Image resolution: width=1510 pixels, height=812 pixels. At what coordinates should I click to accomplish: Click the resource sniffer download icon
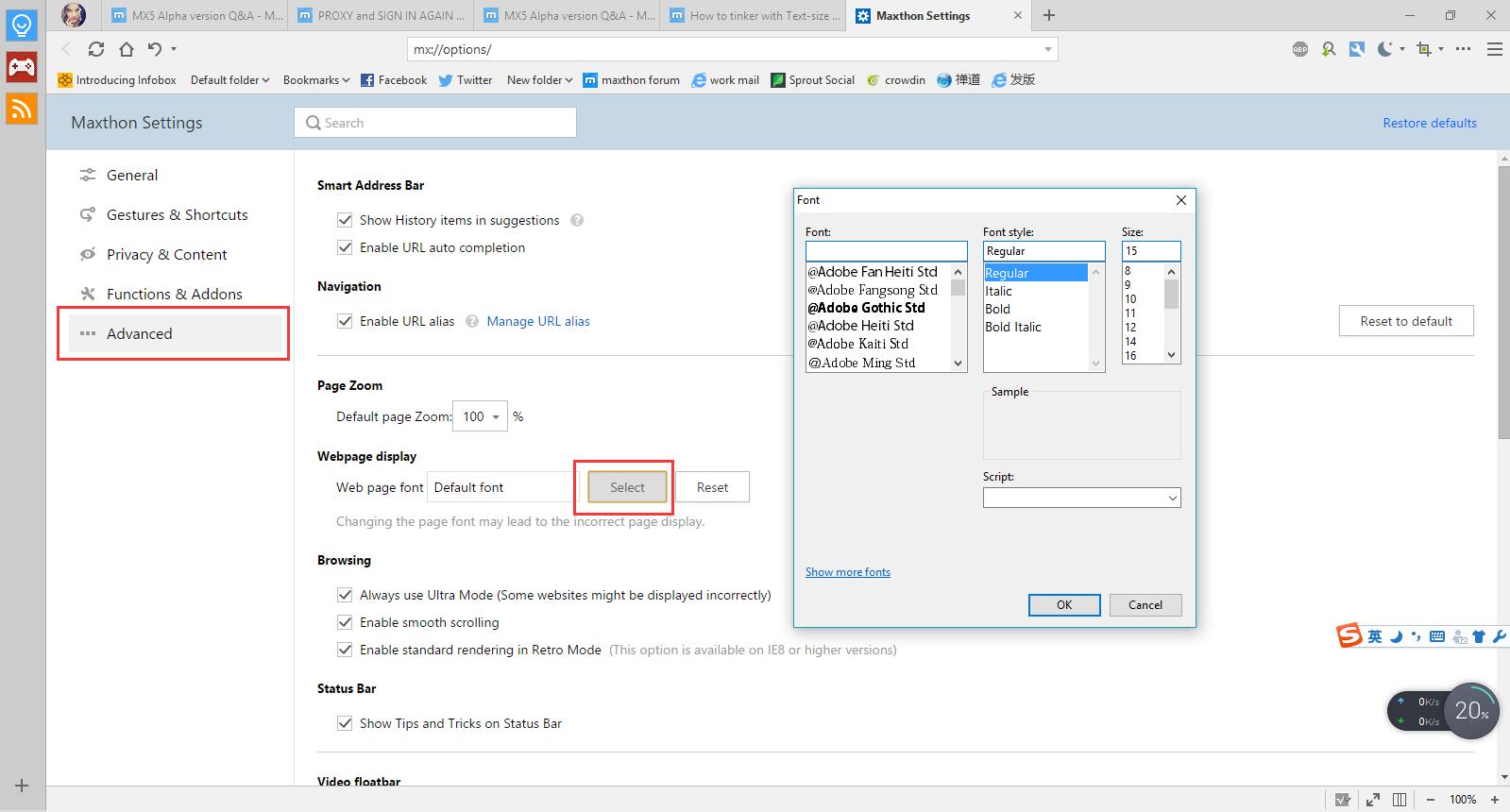[1329, 49]
